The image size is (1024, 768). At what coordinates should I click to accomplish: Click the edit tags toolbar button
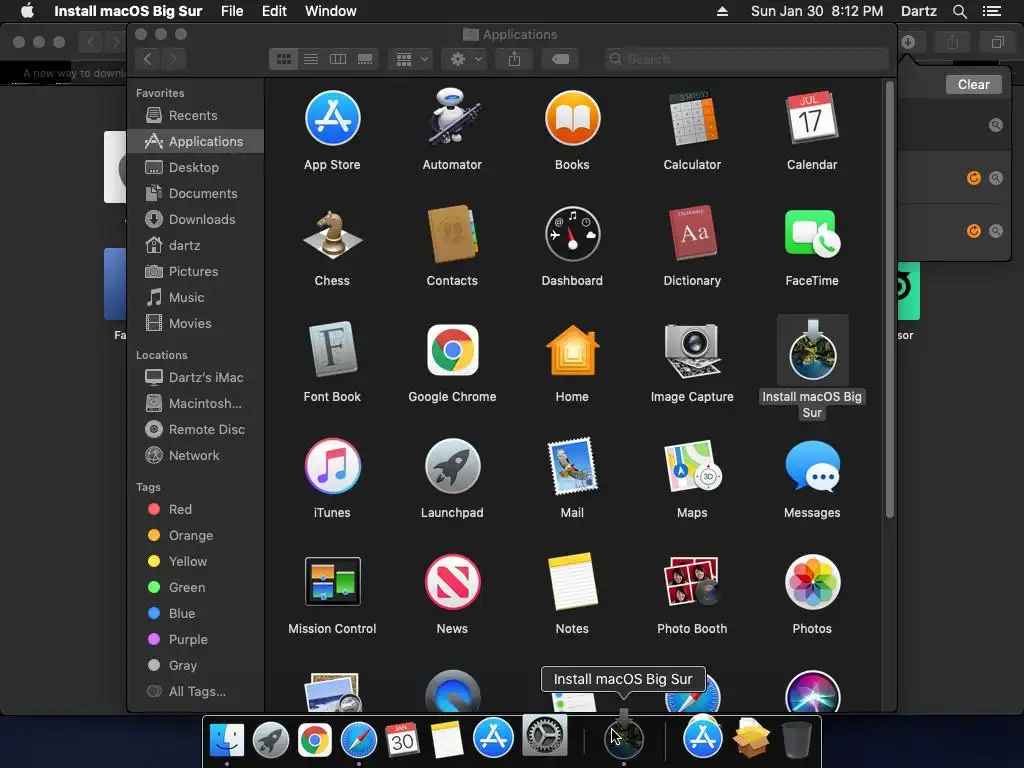click(560, 59)
